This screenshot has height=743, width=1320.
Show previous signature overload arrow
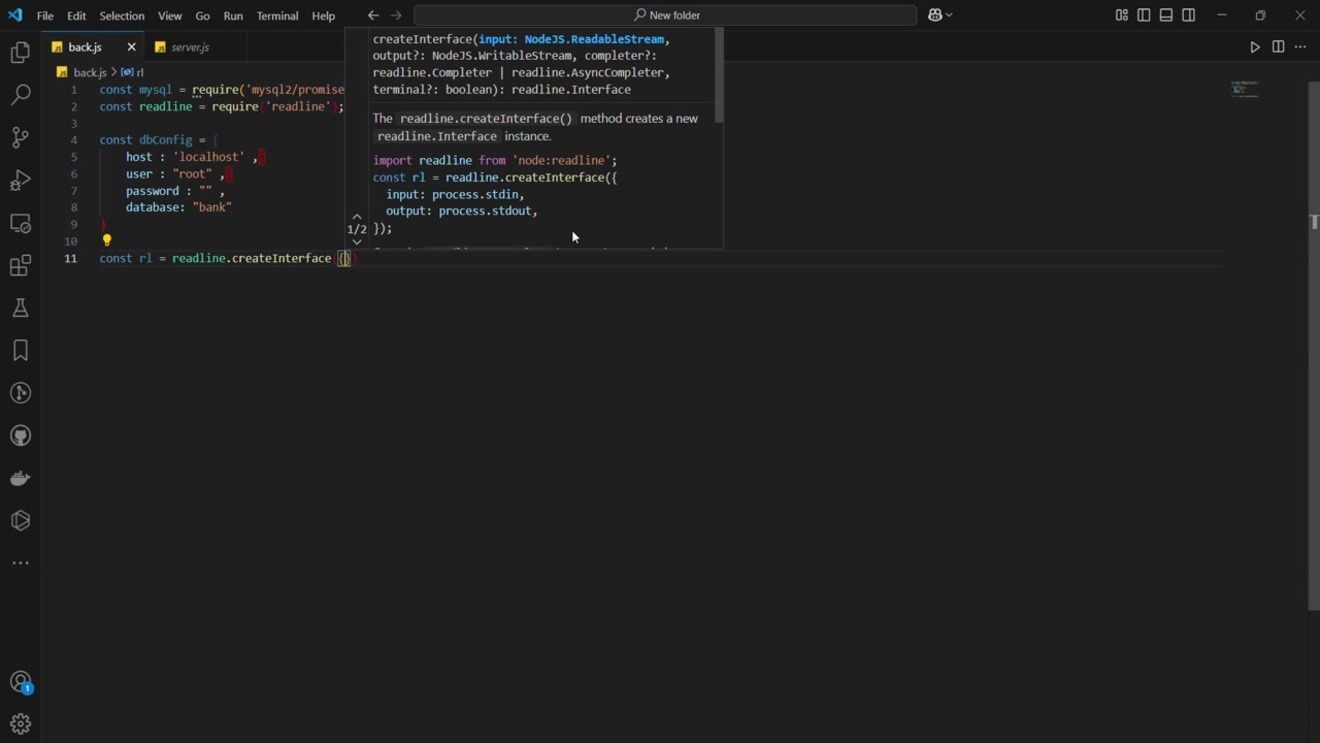tap(357, 216)
